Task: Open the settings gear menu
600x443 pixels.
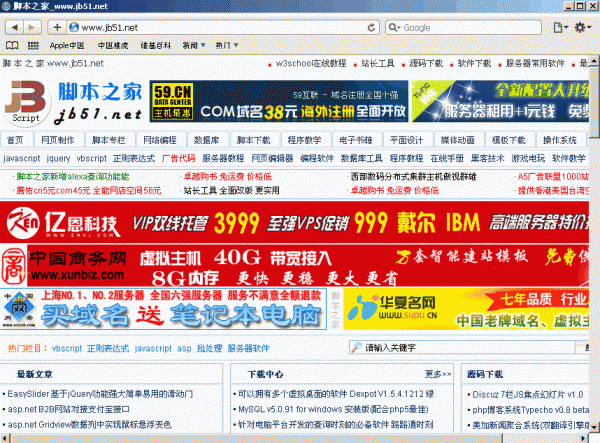Action: 583,28
